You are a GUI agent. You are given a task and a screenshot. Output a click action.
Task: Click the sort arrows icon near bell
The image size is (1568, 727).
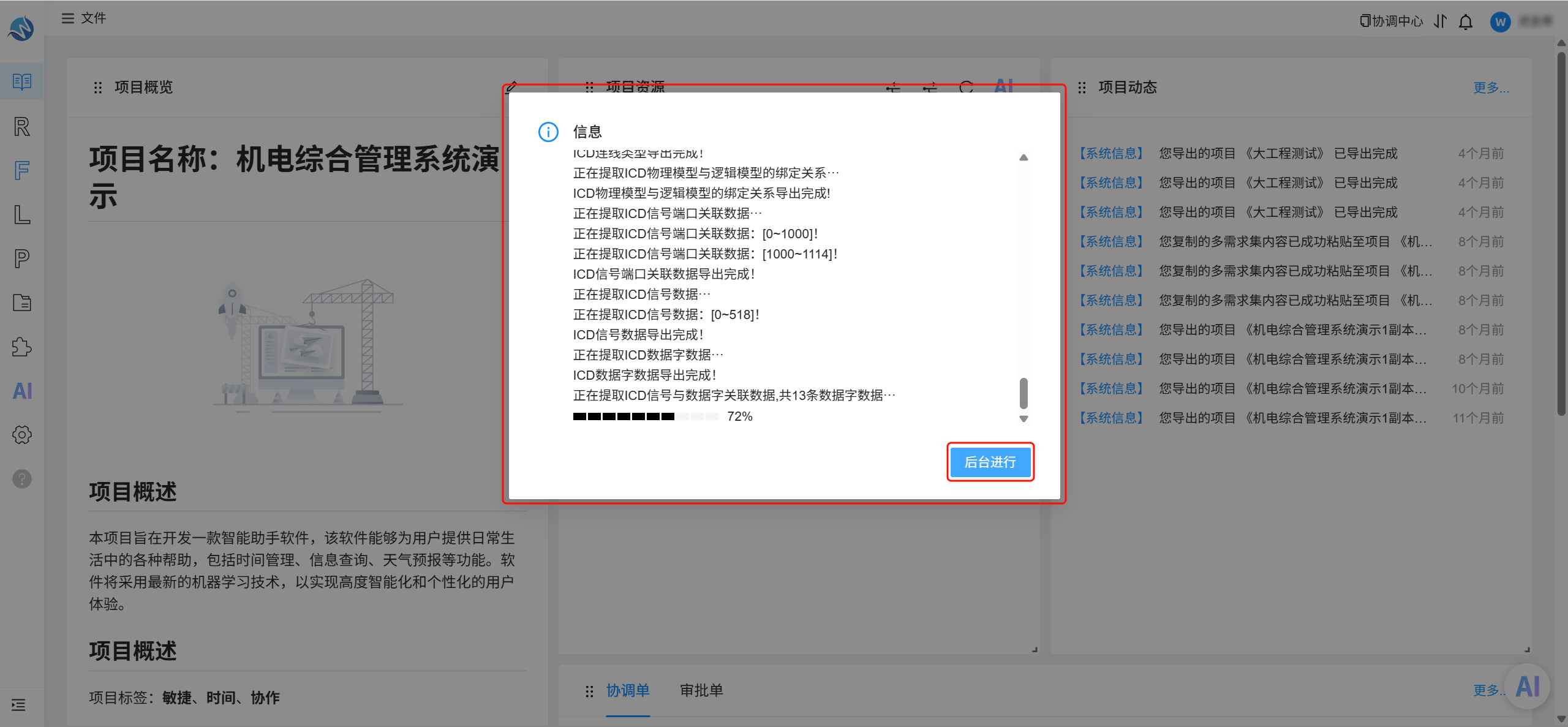coord(1441,21)
